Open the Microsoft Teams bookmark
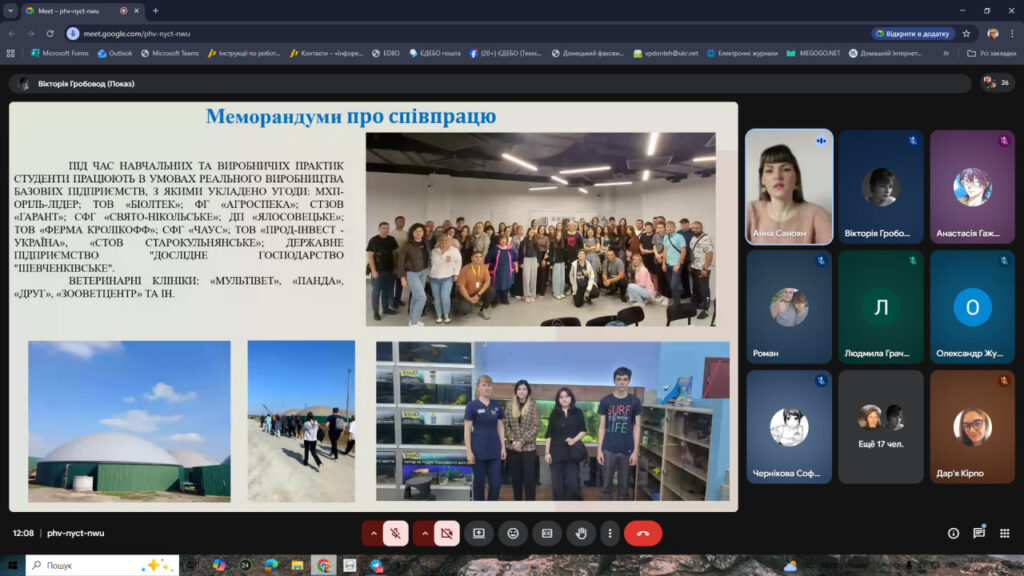This screenshot has height=576, width=1024. point(170,53)
